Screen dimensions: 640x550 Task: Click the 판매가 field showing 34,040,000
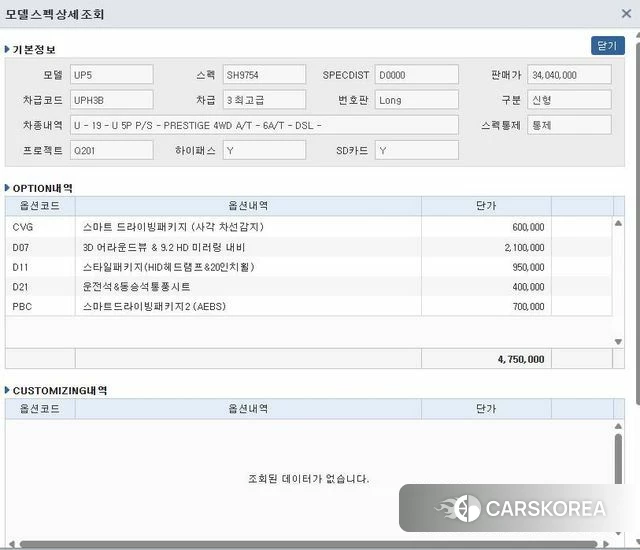pyautogui.click(x=569, y=75)
